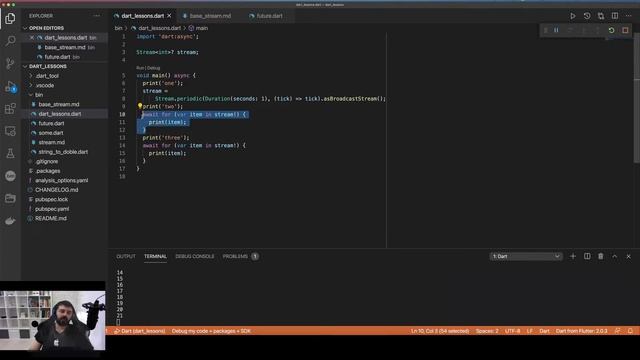Show code actions lightbulb on line 9
The width and height of the screenshot is (640, 360).
(x=140, y=106)
